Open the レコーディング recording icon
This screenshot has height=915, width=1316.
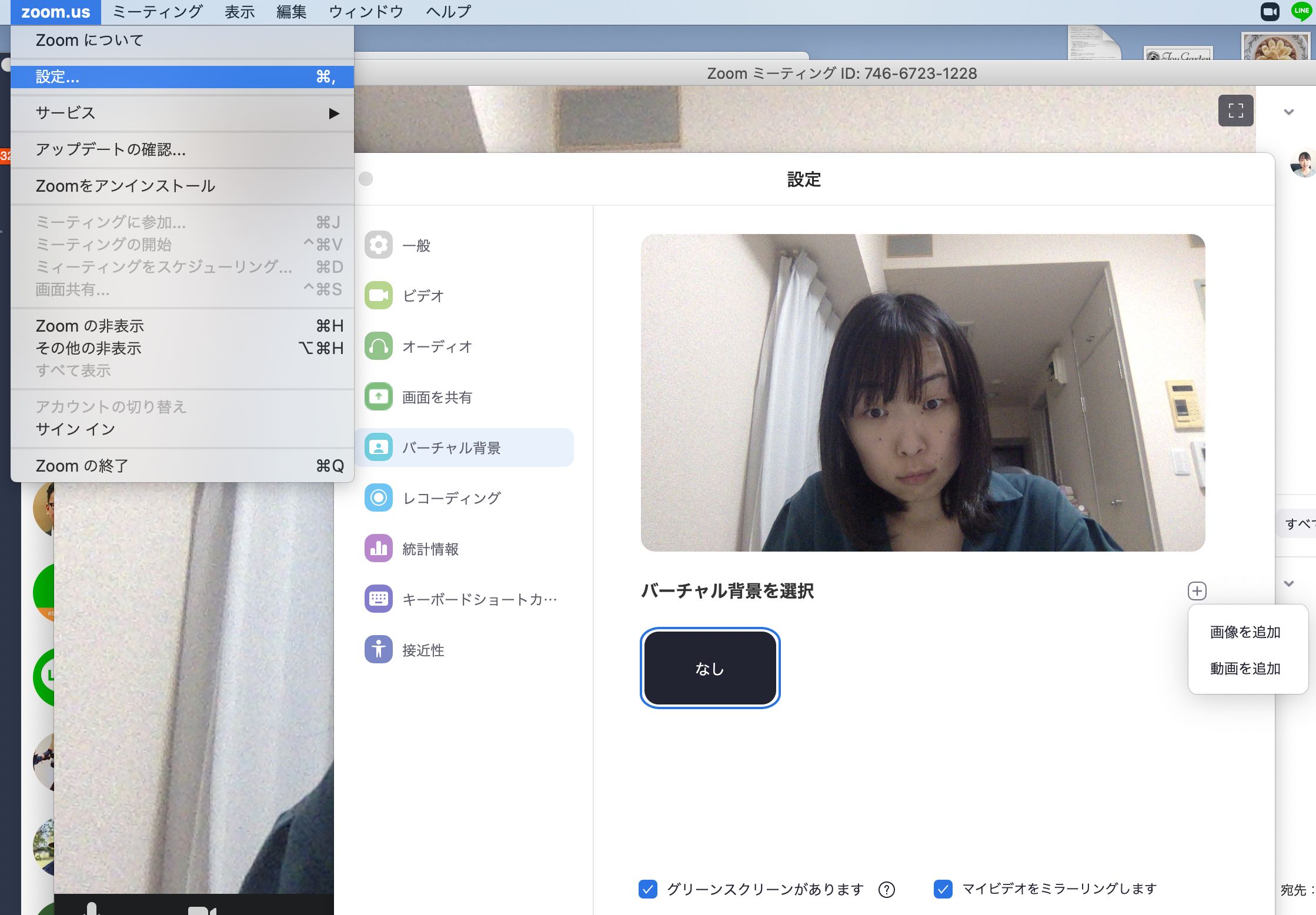click(379, 498)
